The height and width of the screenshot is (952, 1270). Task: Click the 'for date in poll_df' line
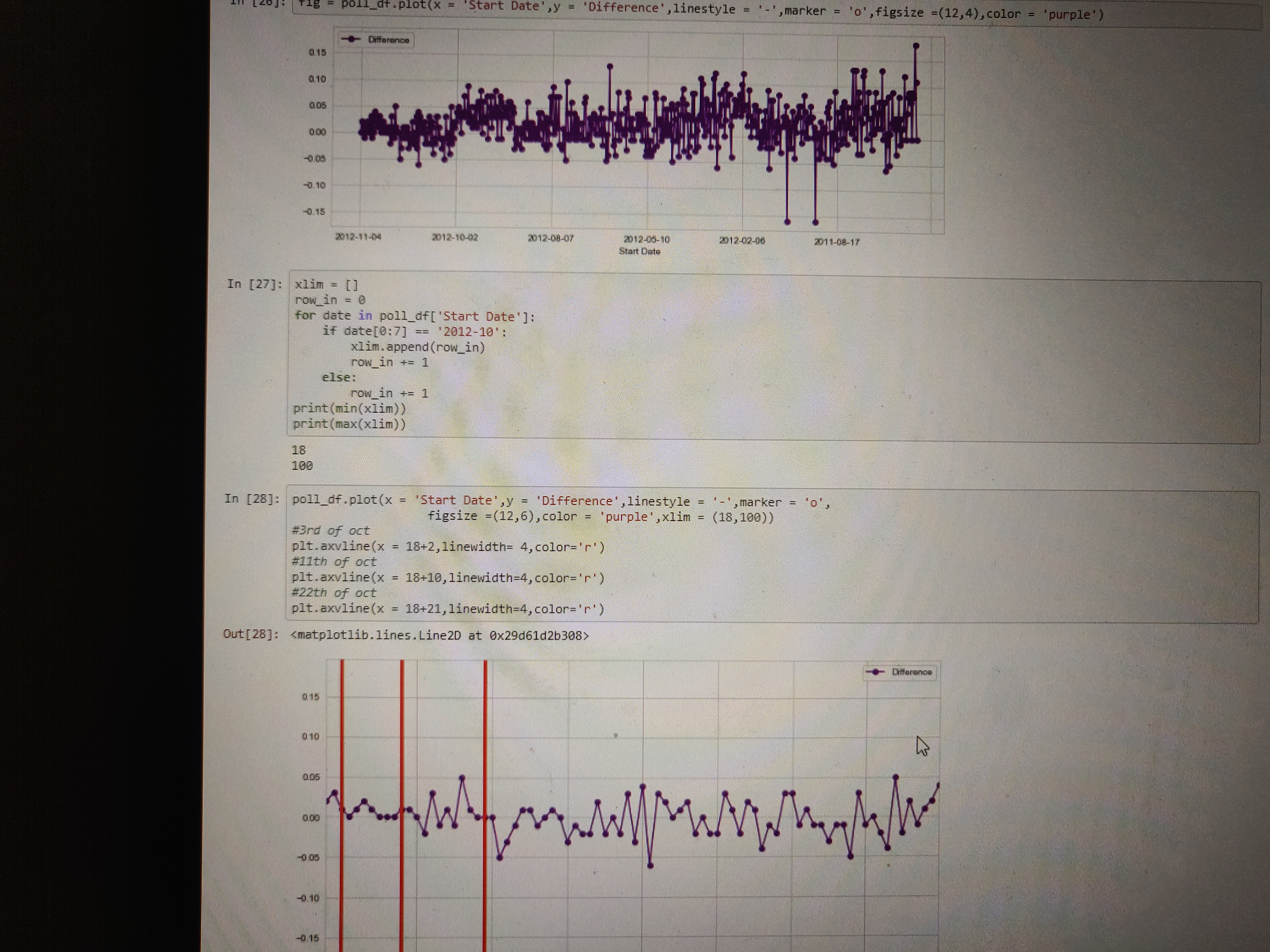click(415, 316)
